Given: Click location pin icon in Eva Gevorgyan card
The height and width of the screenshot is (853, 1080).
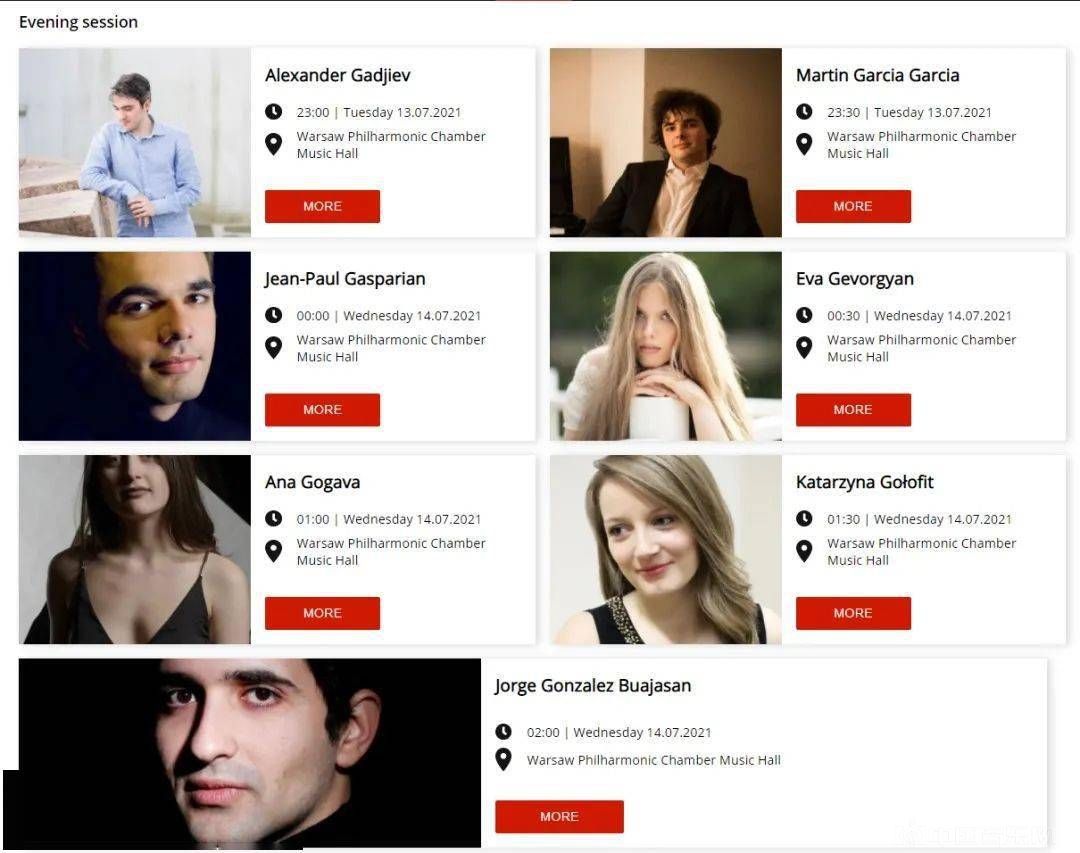Looking at the screenshot, I should point(804,347).
